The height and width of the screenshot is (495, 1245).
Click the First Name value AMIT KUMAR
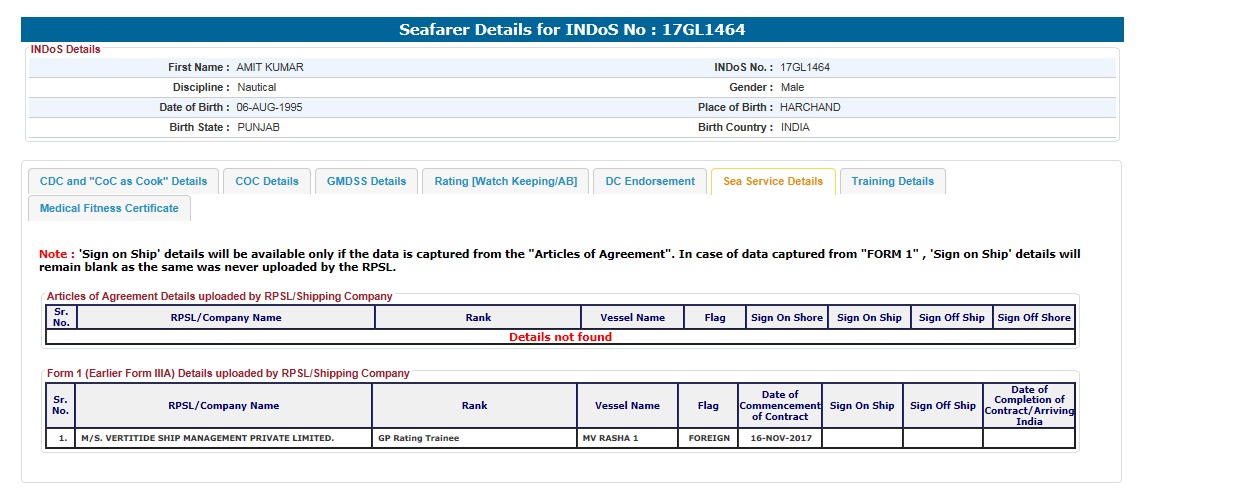(270, 67)
